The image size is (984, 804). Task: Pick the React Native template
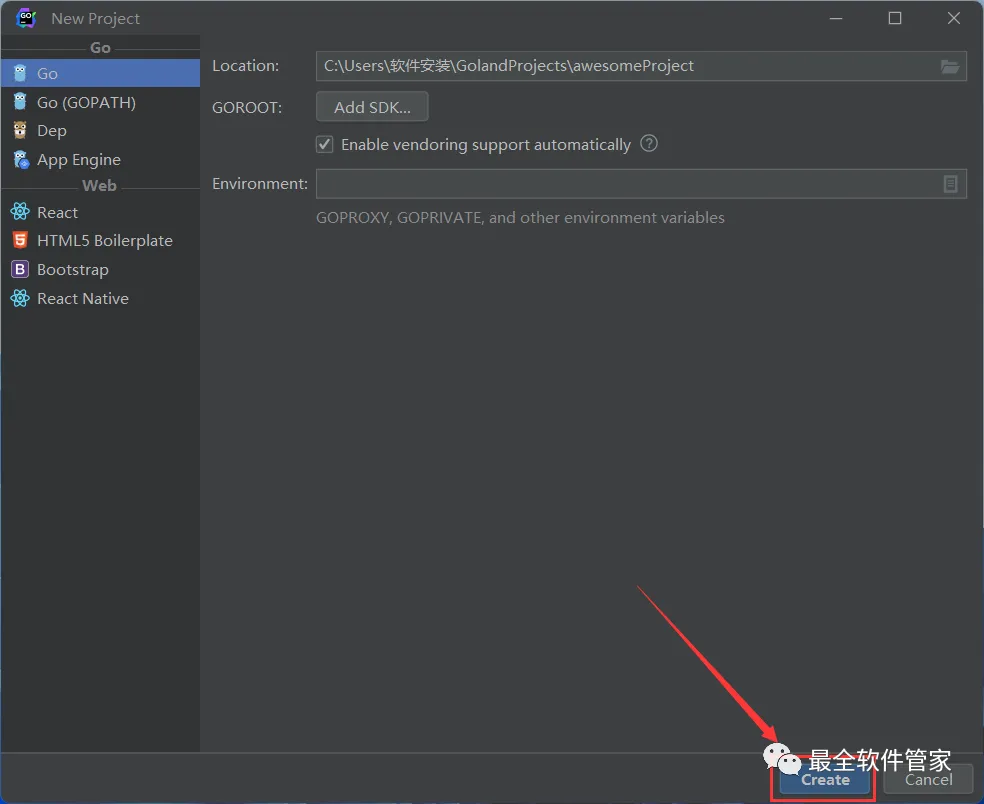tap(100, 298)
